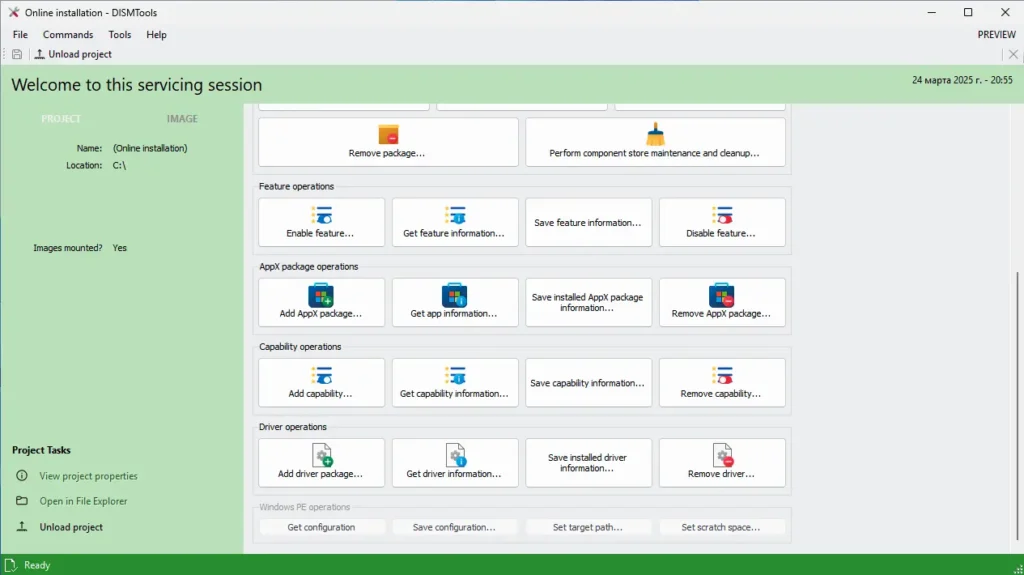This screenshot has width=1024, height=575.
Task: Click the PREVIEW label at top right
Action: coord(996,35)
